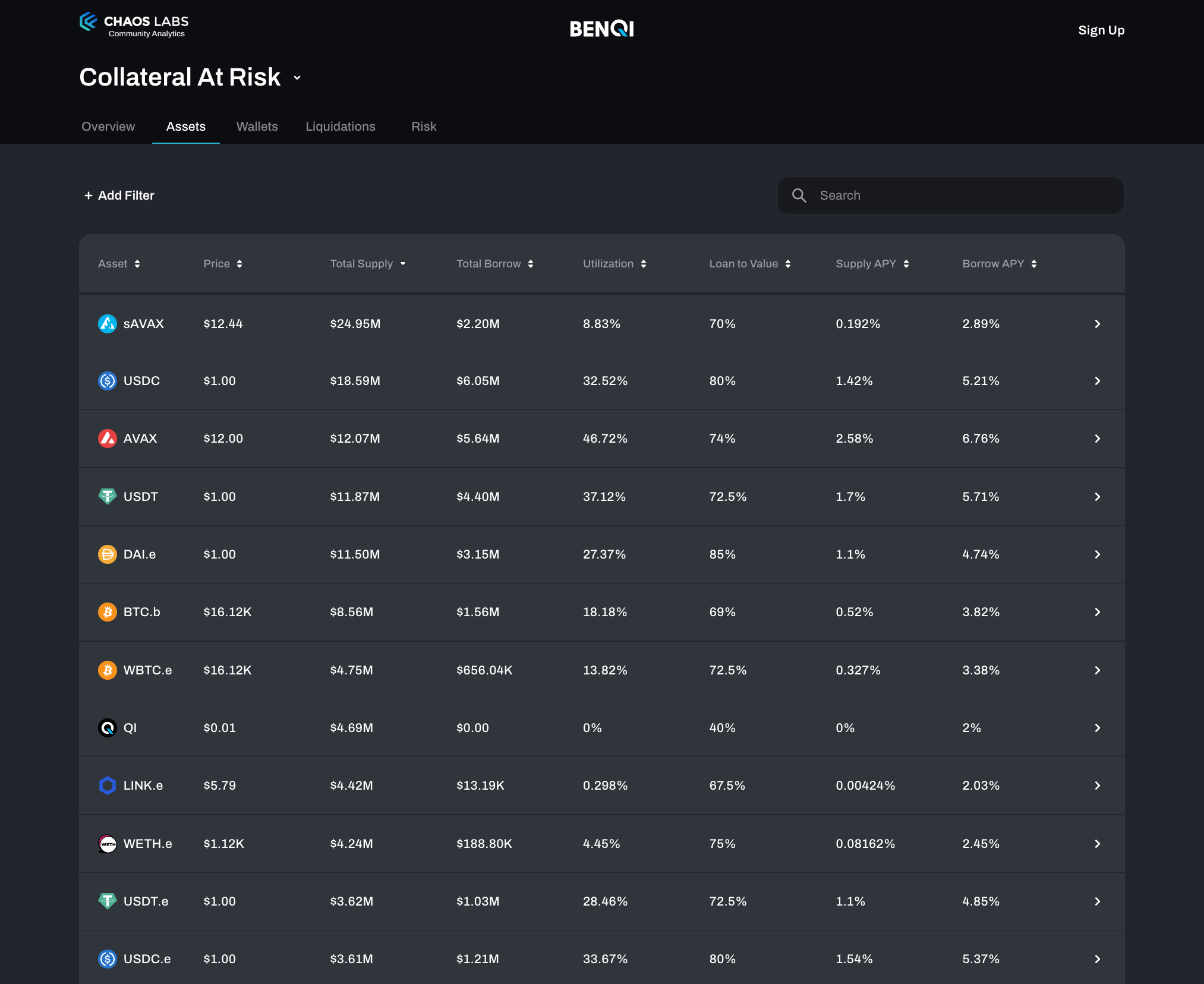
Task: Click the USDC coin icon
Action: [107, 381]
